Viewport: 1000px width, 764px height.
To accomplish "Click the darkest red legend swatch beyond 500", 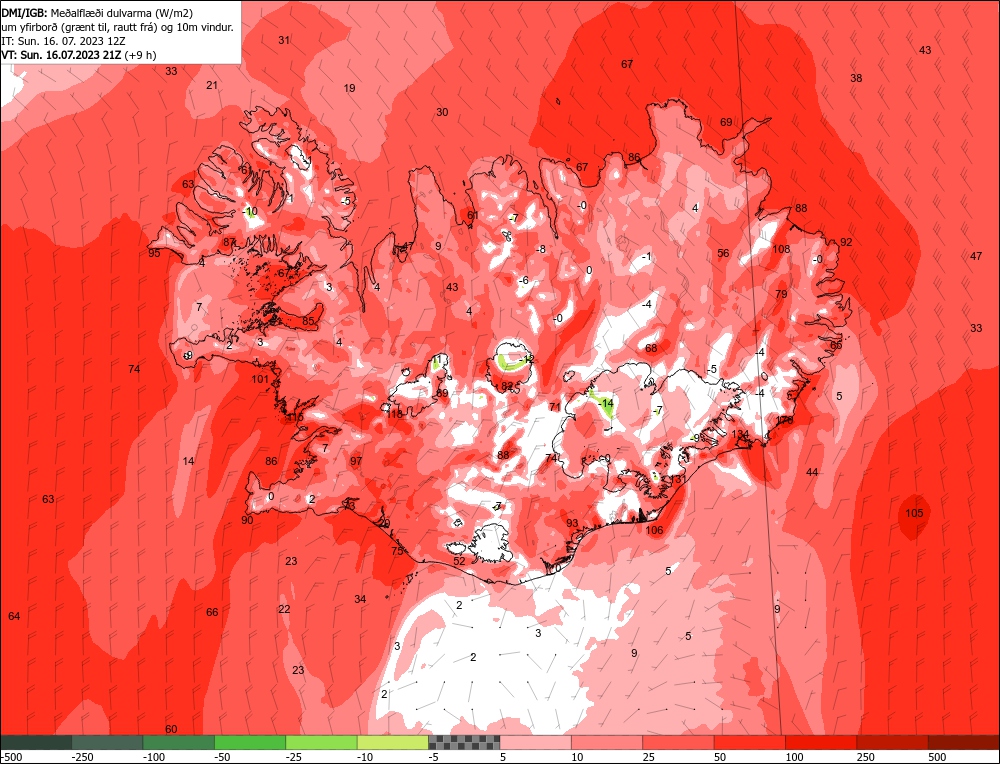I will [x=964, y=742].
